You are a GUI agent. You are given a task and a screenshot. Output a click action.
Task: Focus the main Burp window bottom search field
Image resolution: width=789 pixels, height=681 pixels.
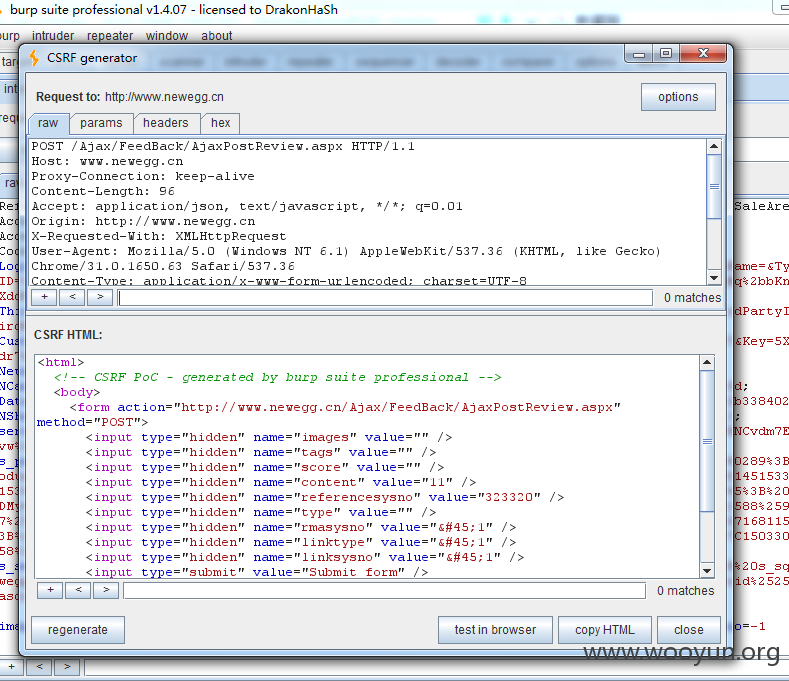436,668
